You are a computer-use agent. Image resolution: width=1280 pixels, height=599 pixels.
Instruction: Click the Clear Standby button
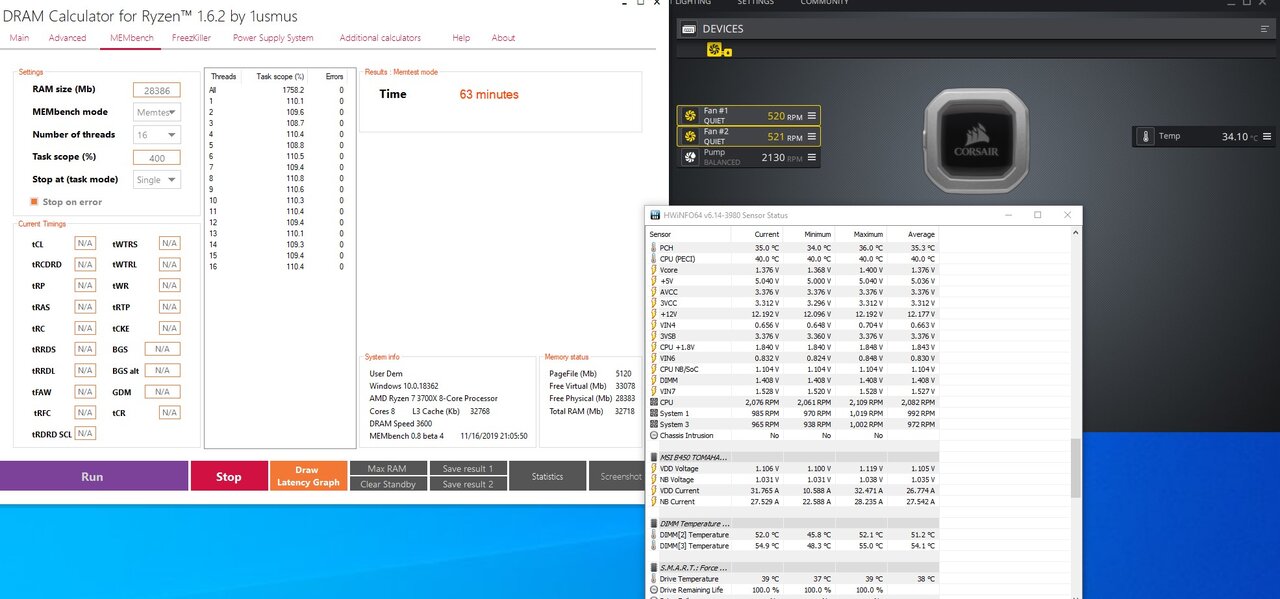387,484
